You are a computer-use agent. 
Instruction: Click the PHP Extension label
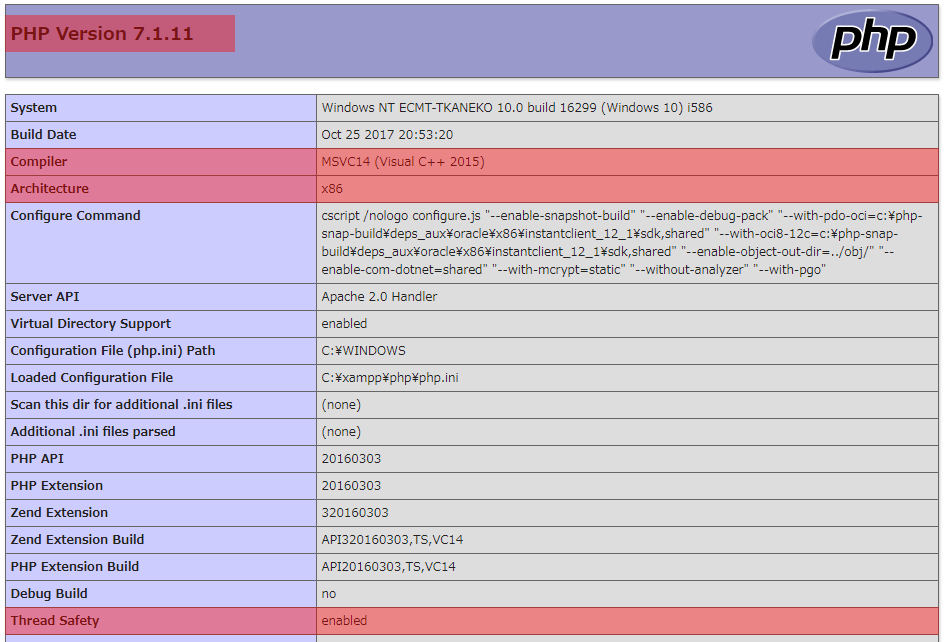pos(57,486)
